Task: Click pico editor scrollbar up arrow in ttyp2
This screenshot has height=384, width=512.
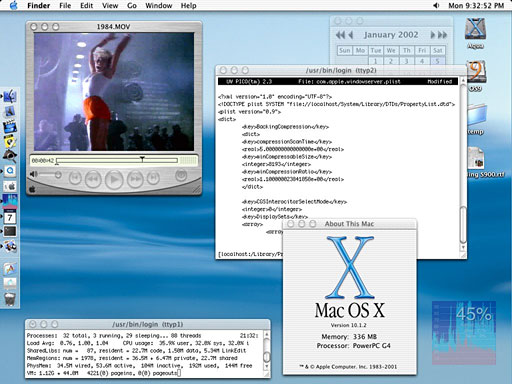Action: (x=463, y=81)
